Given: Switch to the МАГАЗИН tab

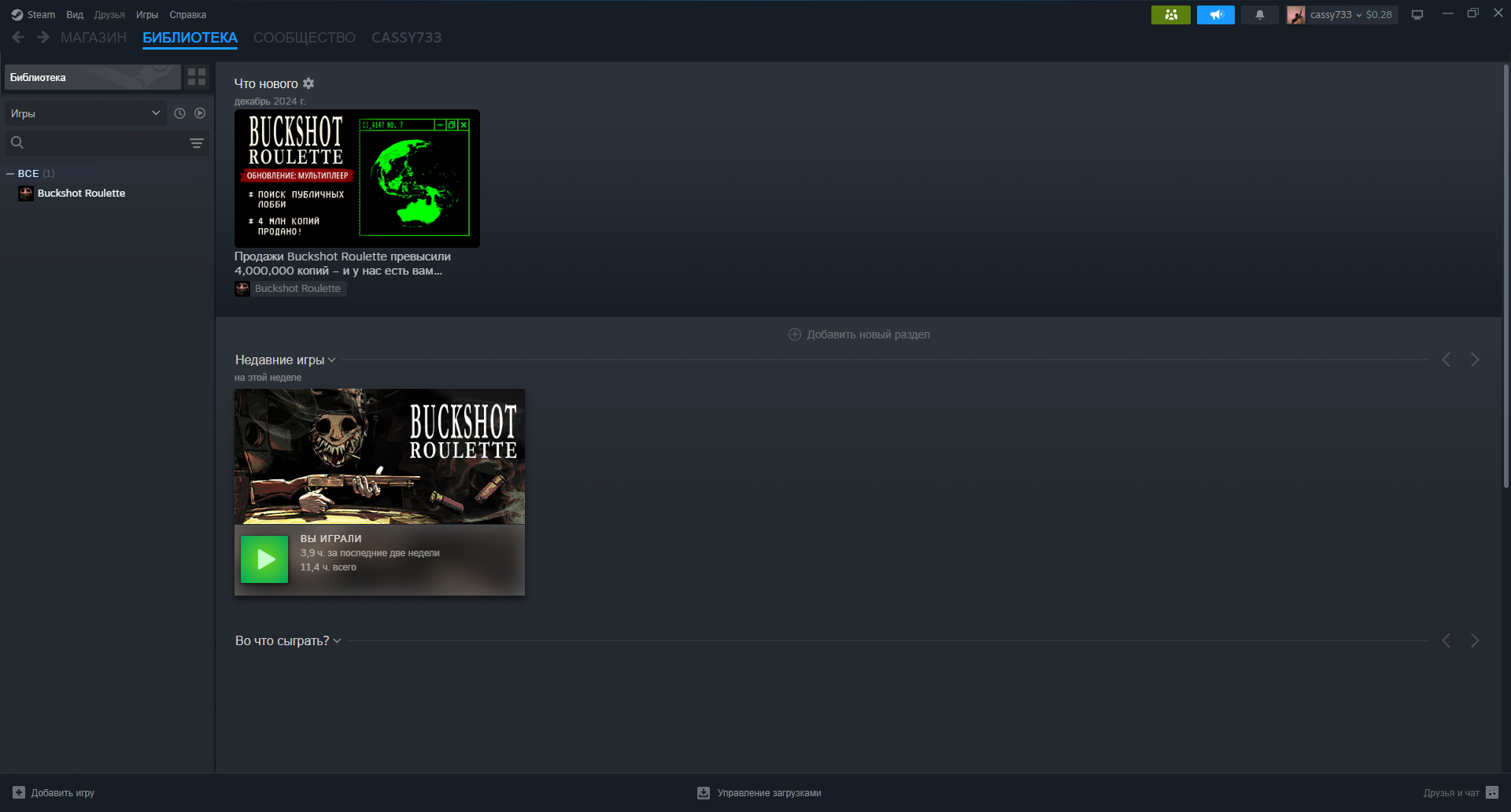Looking at the screenshot, I should coord(94,38).
